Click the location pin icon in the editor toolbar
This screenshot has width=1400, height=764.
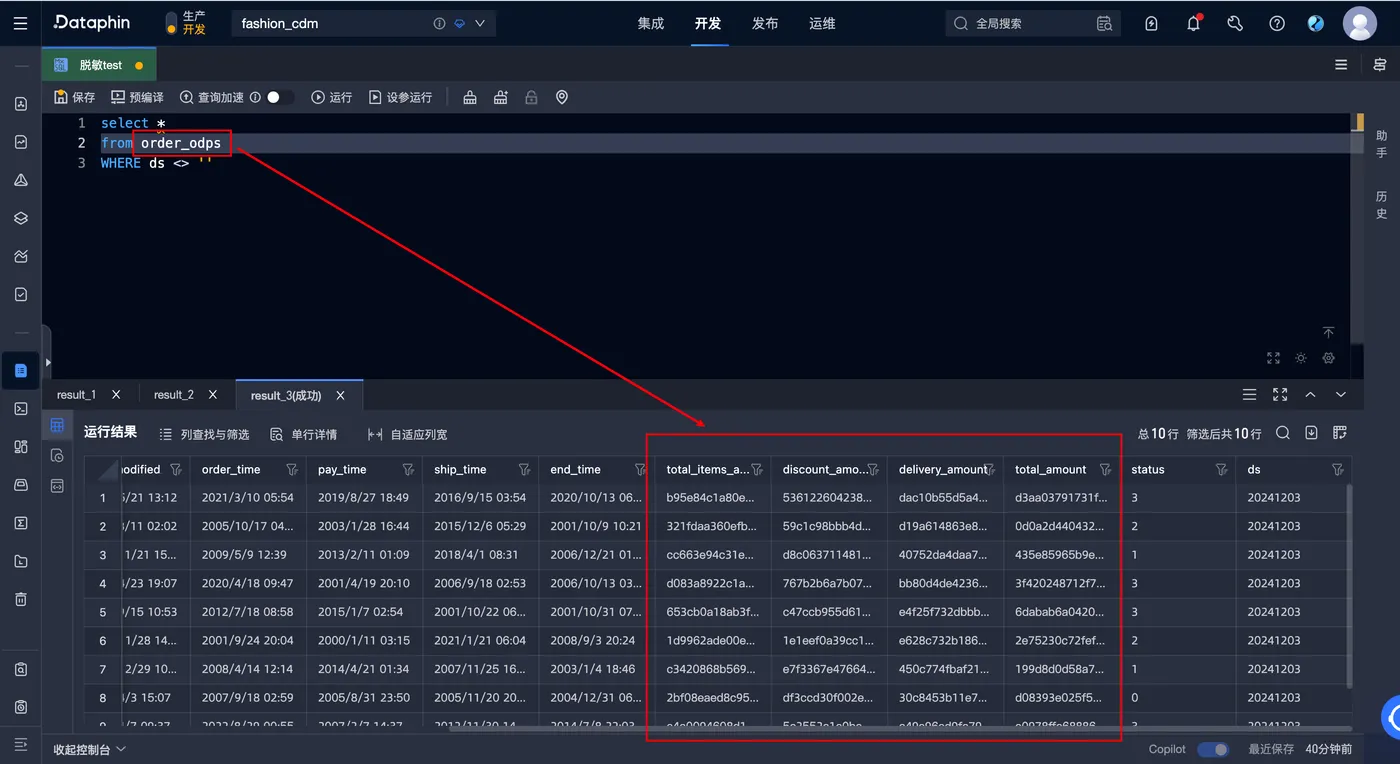[562, 97]
